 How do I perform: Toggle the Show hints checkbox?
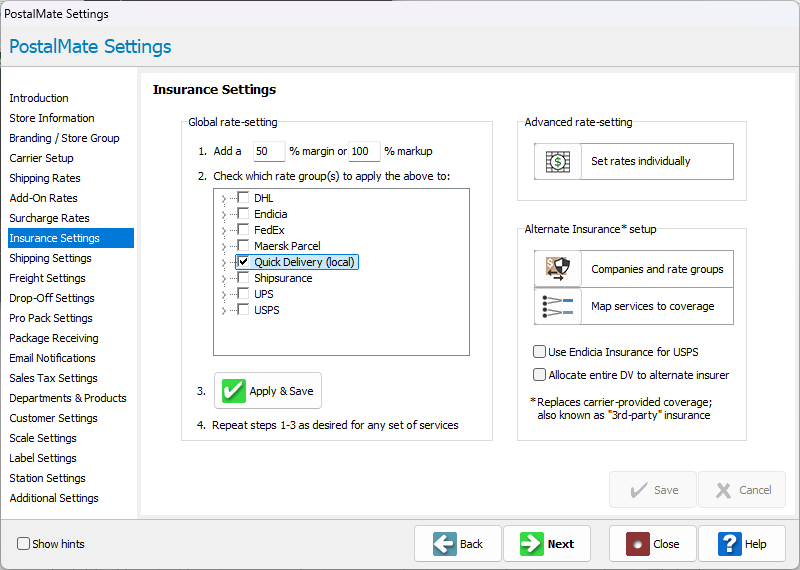click(x=23, y=544)
